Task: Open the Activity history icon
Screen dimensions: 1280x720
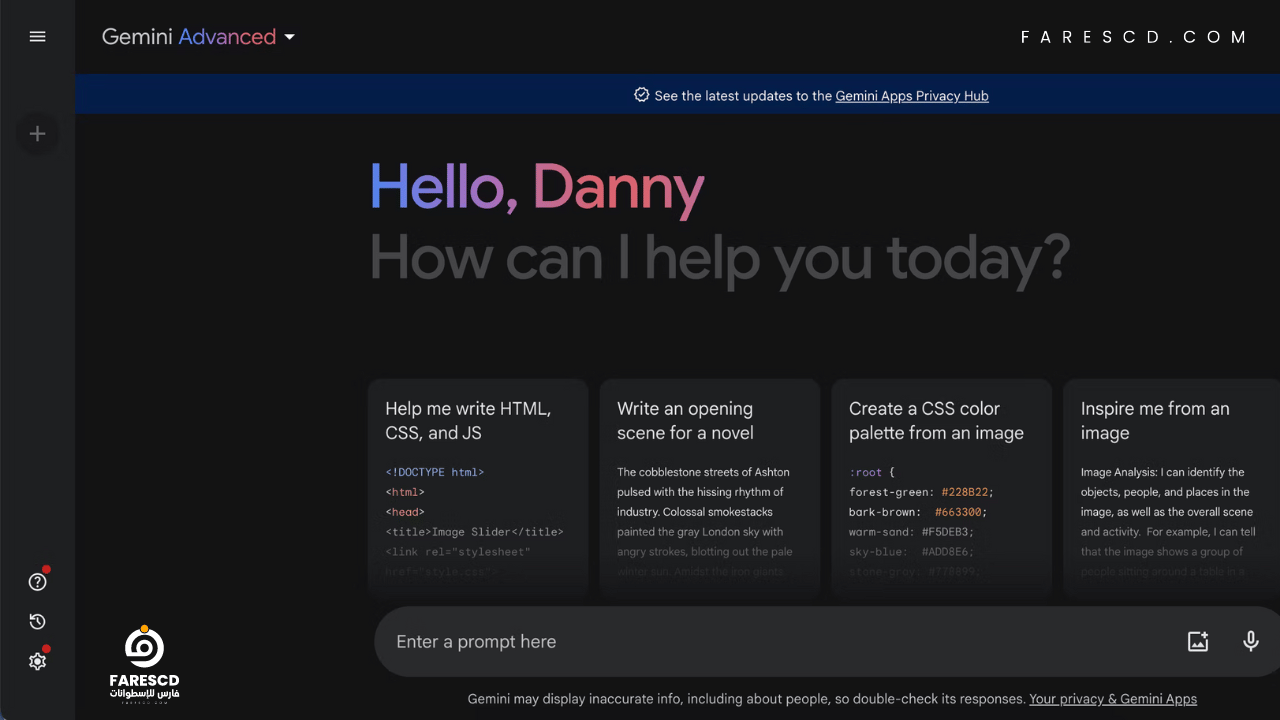Action: pos(37,622)
